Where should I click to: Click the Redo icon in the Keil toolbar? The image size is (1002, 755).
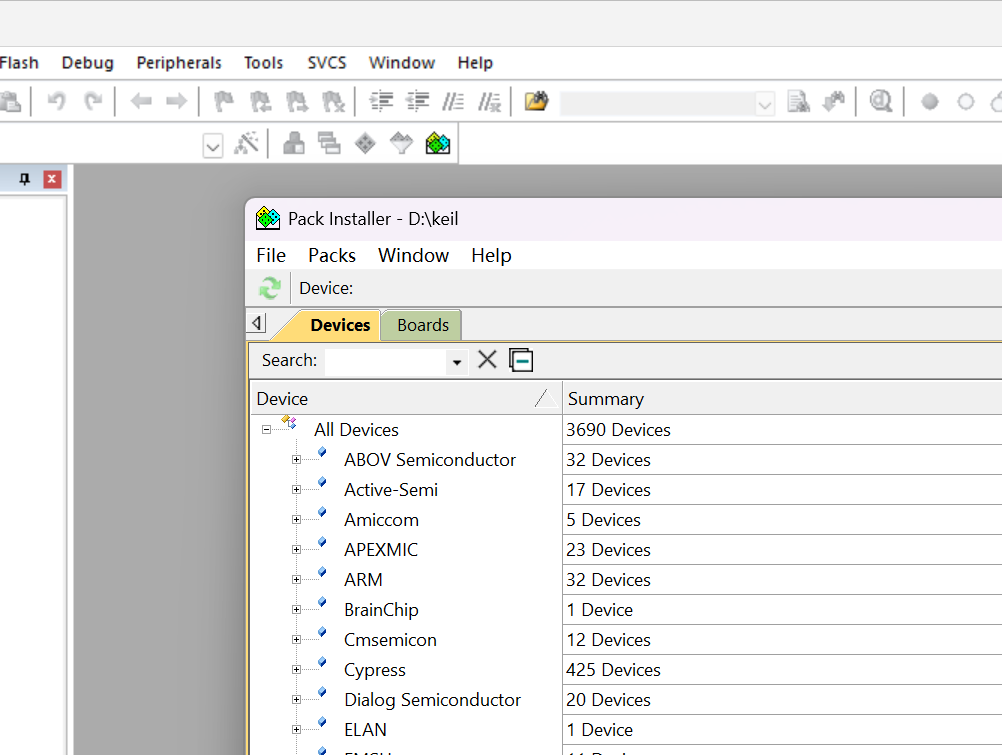coord(93,101)
